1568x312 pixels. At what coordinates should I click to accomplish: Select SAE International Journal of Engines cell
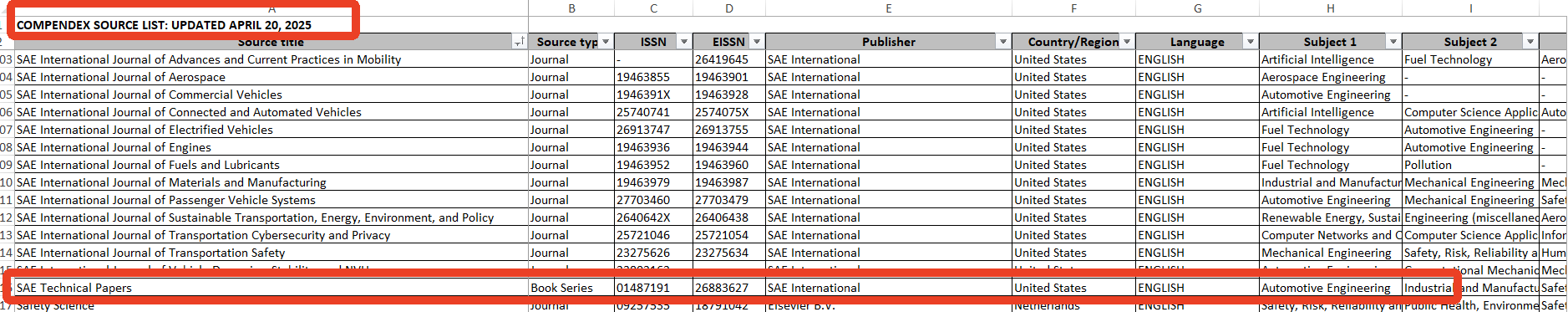[271, 147]
